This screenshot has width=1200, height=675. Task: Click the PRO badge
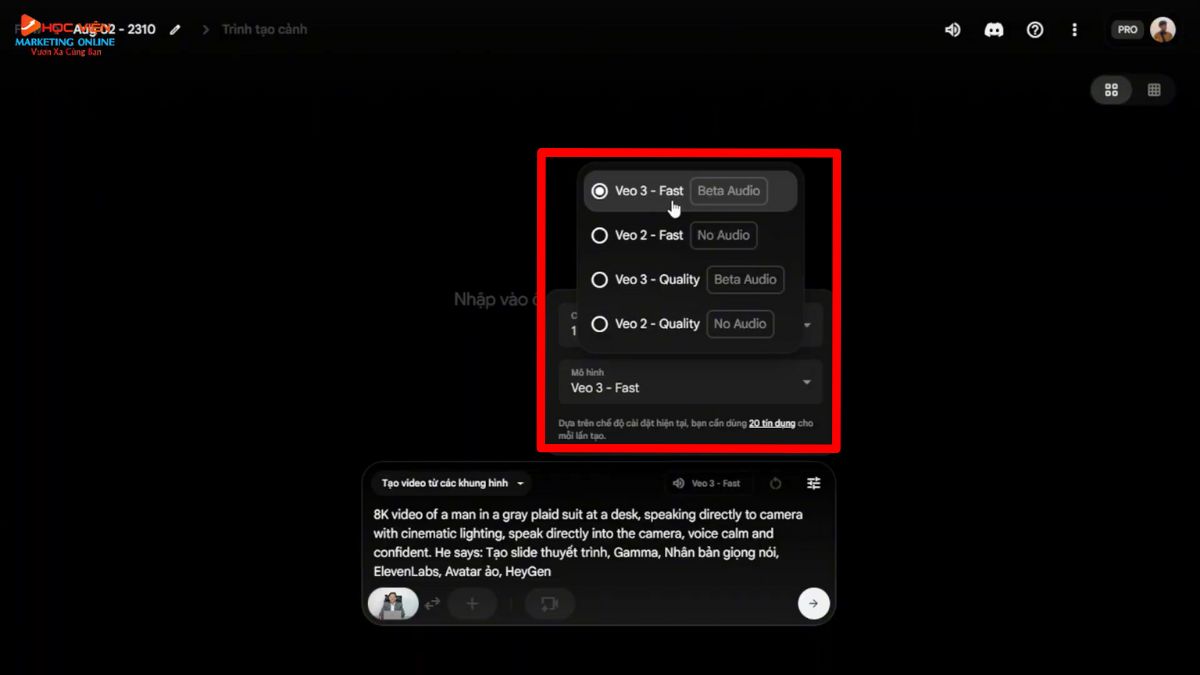(x=1127, y=30)
